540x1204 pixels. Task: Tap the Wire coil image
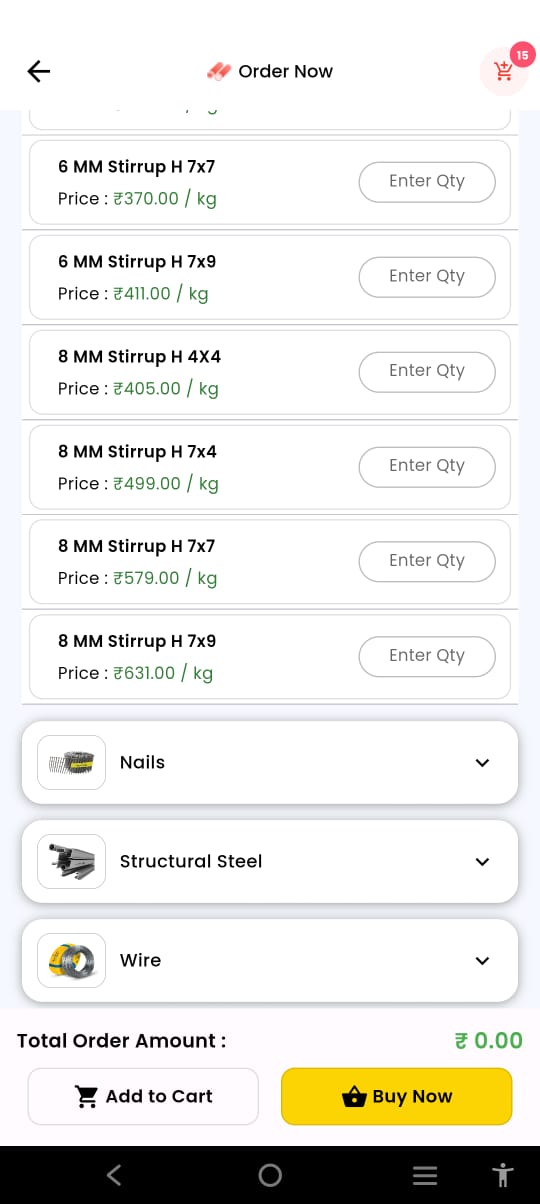click(x=71, y=960)
